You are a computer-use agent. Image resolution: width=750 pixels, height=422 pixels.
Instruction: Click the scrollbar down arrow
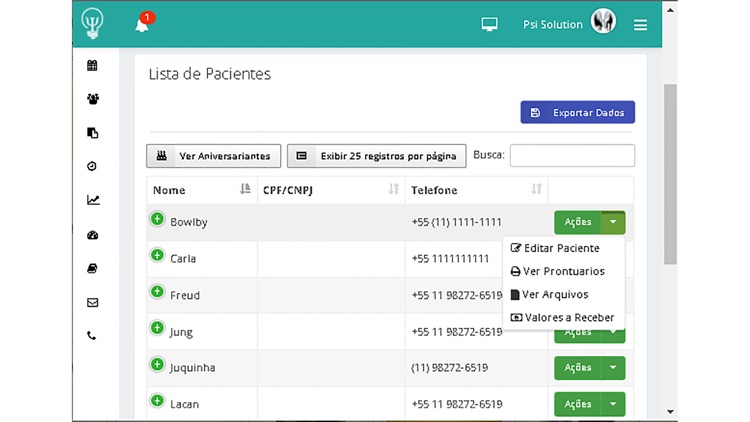point(670,411)
